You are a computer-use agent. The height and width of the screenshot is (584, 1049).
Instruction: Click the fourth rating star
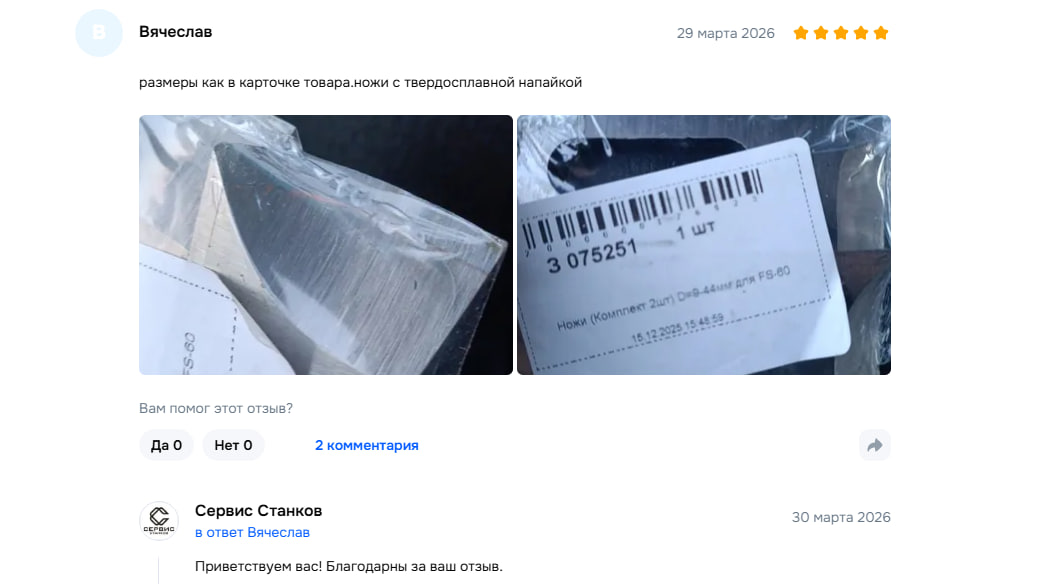coord(861,33)
